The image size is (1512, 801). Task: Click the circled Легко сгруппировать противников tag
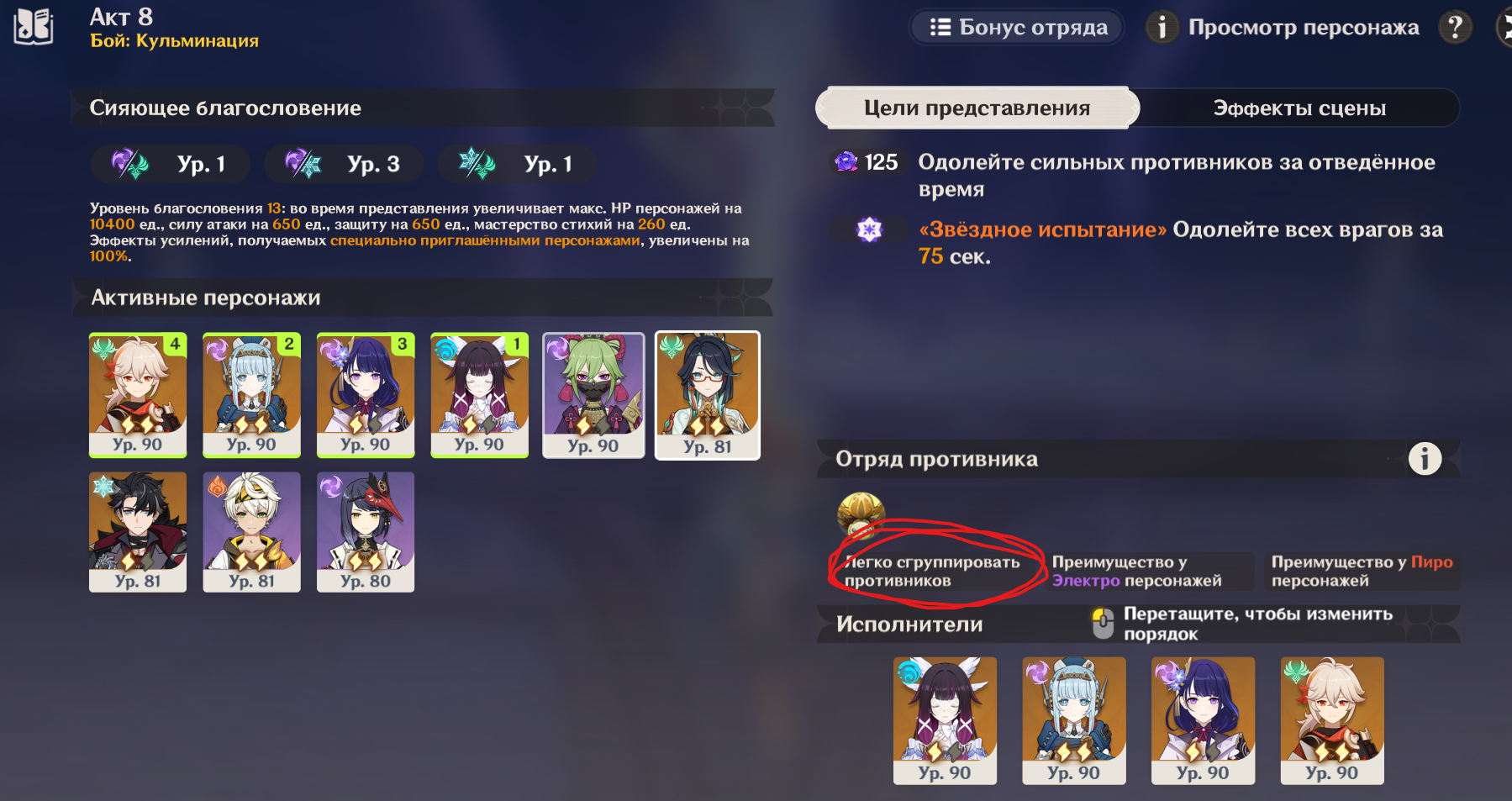(x=931, y=572)
